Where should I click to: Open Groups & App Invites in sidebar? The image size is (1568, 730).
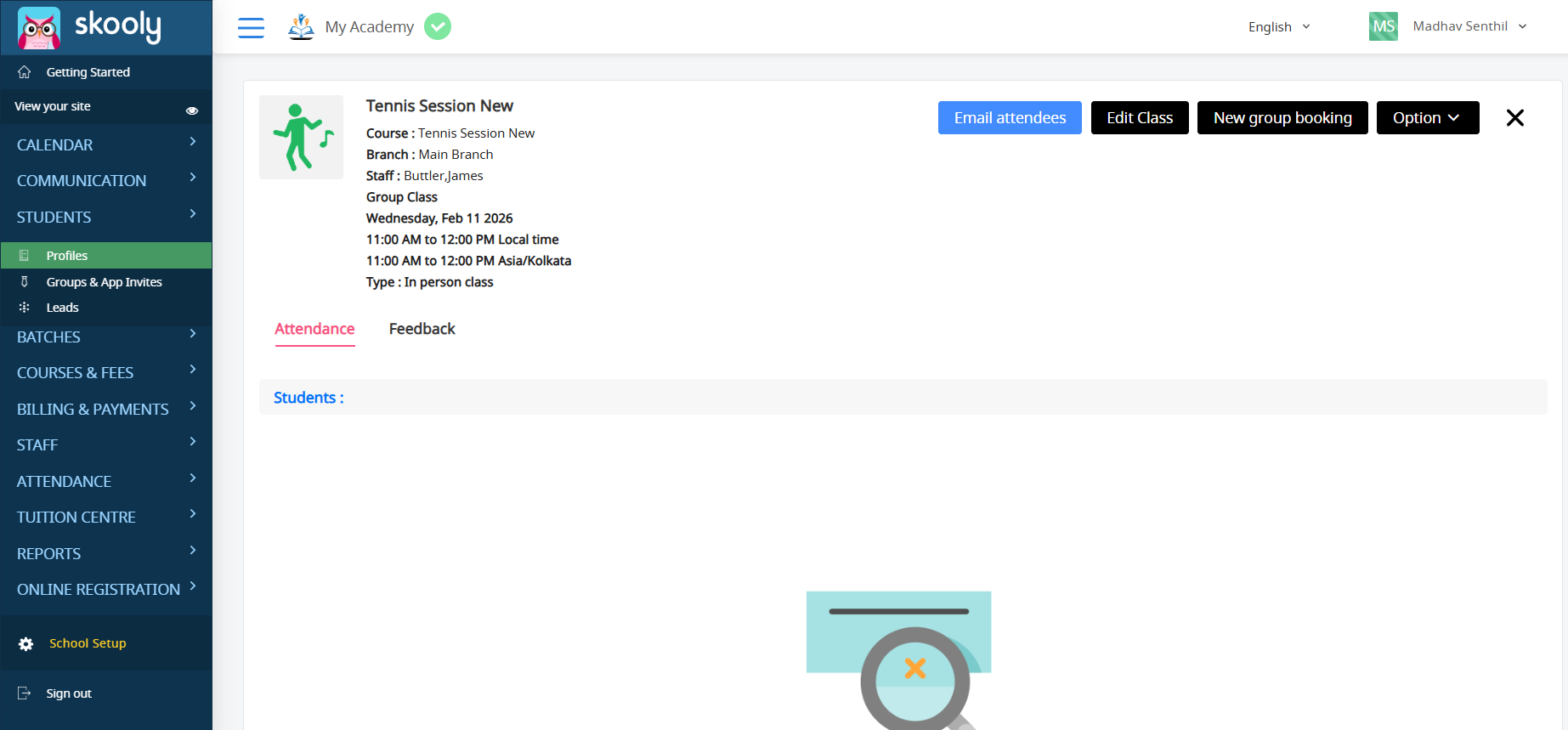point(104,282)
